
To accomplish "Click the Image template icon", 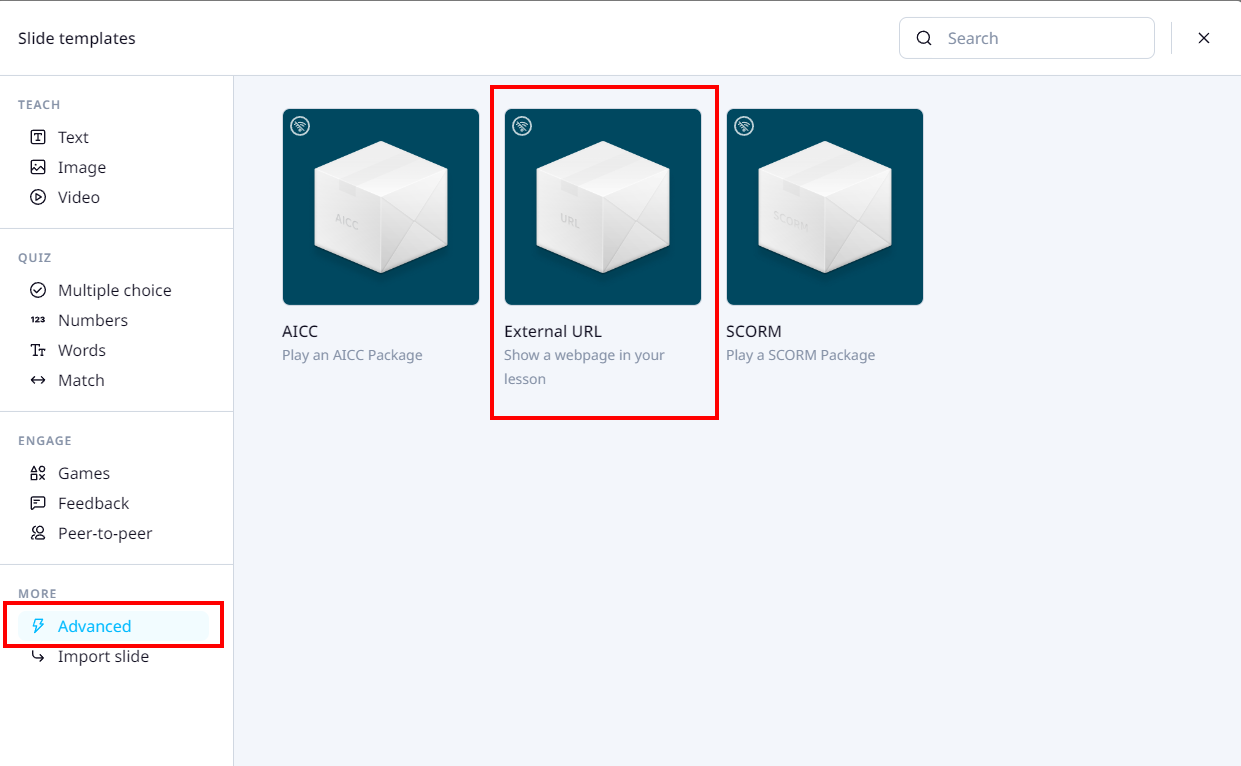I will pos(38,167).
